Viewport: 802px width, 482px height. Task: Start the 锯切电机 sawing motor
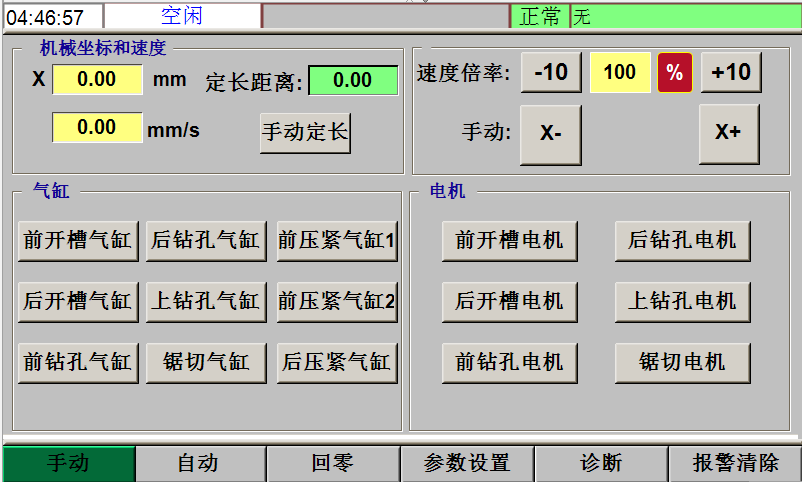pos(682,362)
